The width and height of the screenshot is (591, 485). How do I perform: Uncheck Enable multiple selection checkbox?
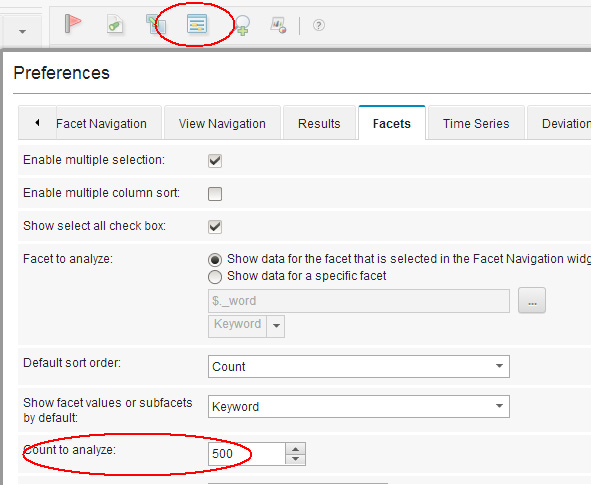215,161
